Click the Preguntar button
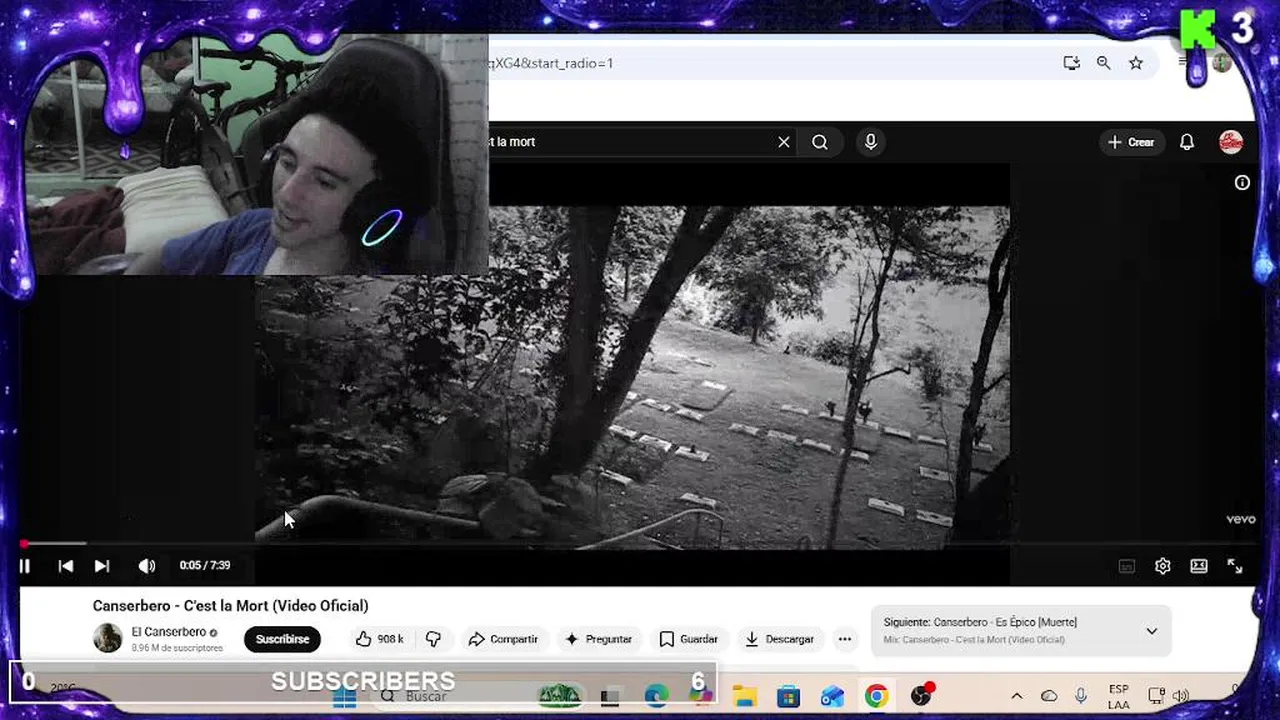The image size is (1280, 720). (598, 639)
